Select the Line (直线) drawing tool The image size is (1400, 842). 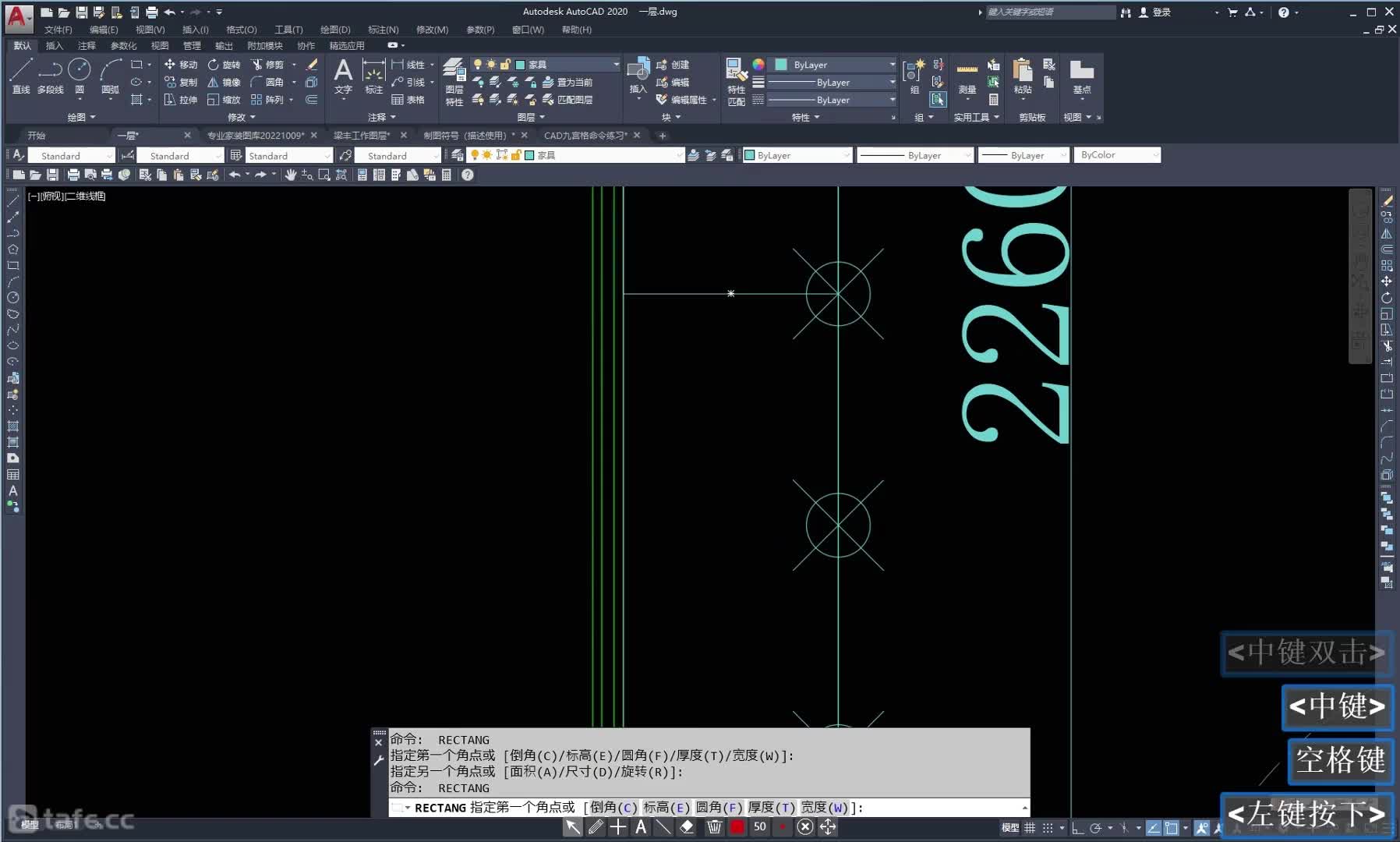tap(21, 76)
